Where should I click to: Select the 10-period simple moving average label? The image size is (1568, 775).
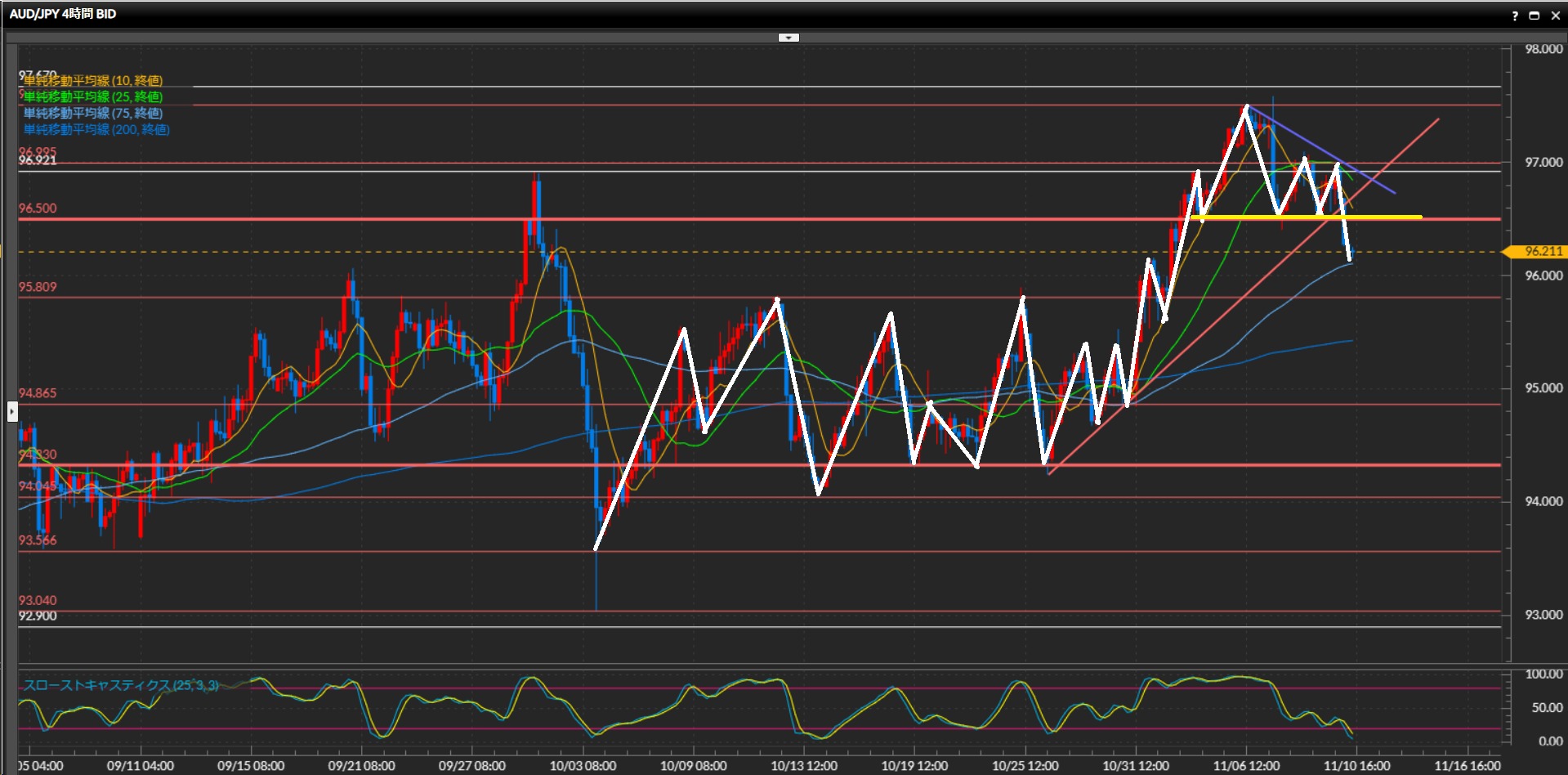[x=93, y=80]
